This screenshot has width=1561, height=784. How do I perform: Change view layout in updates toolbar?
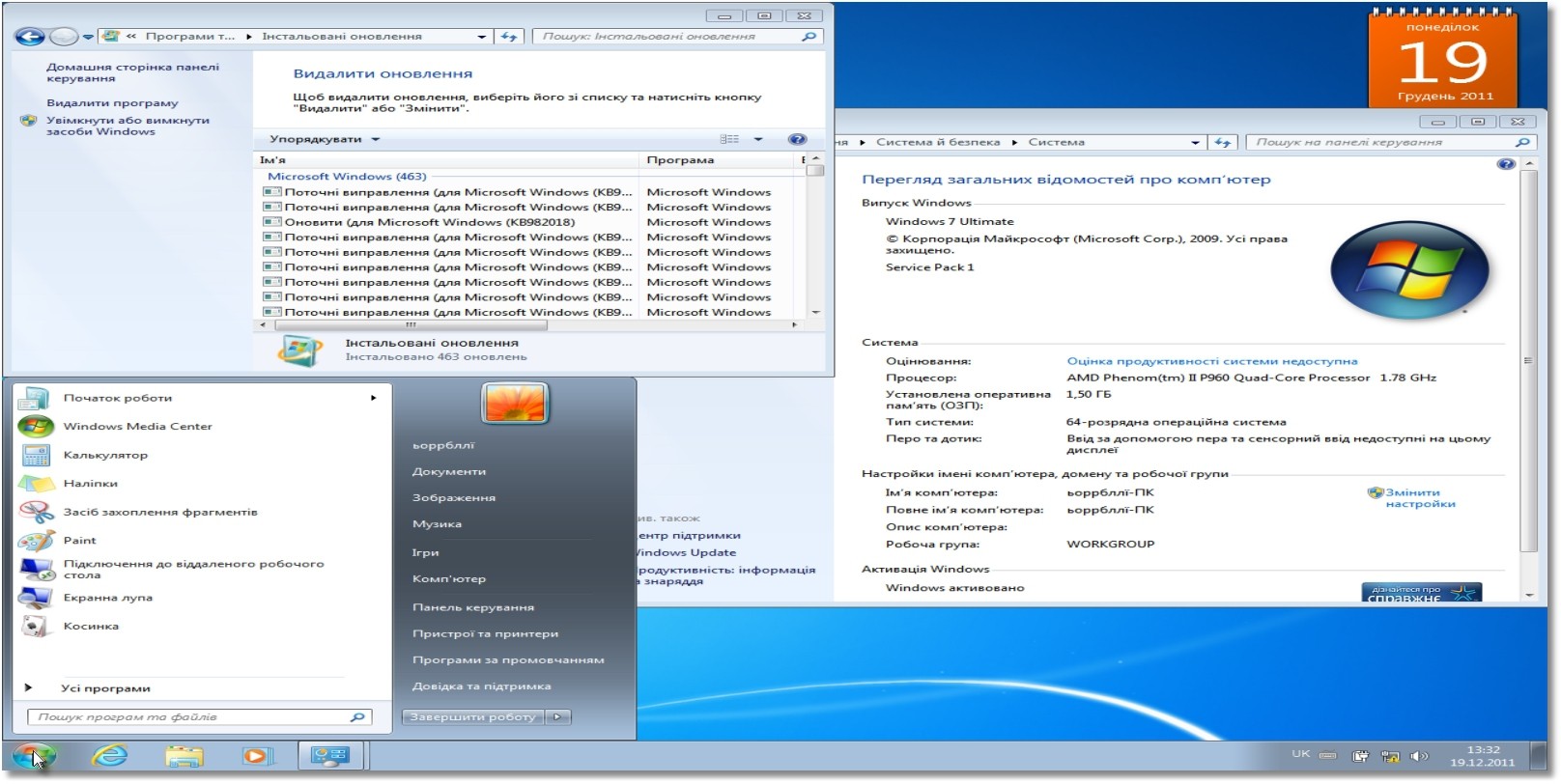coord(729,139)
